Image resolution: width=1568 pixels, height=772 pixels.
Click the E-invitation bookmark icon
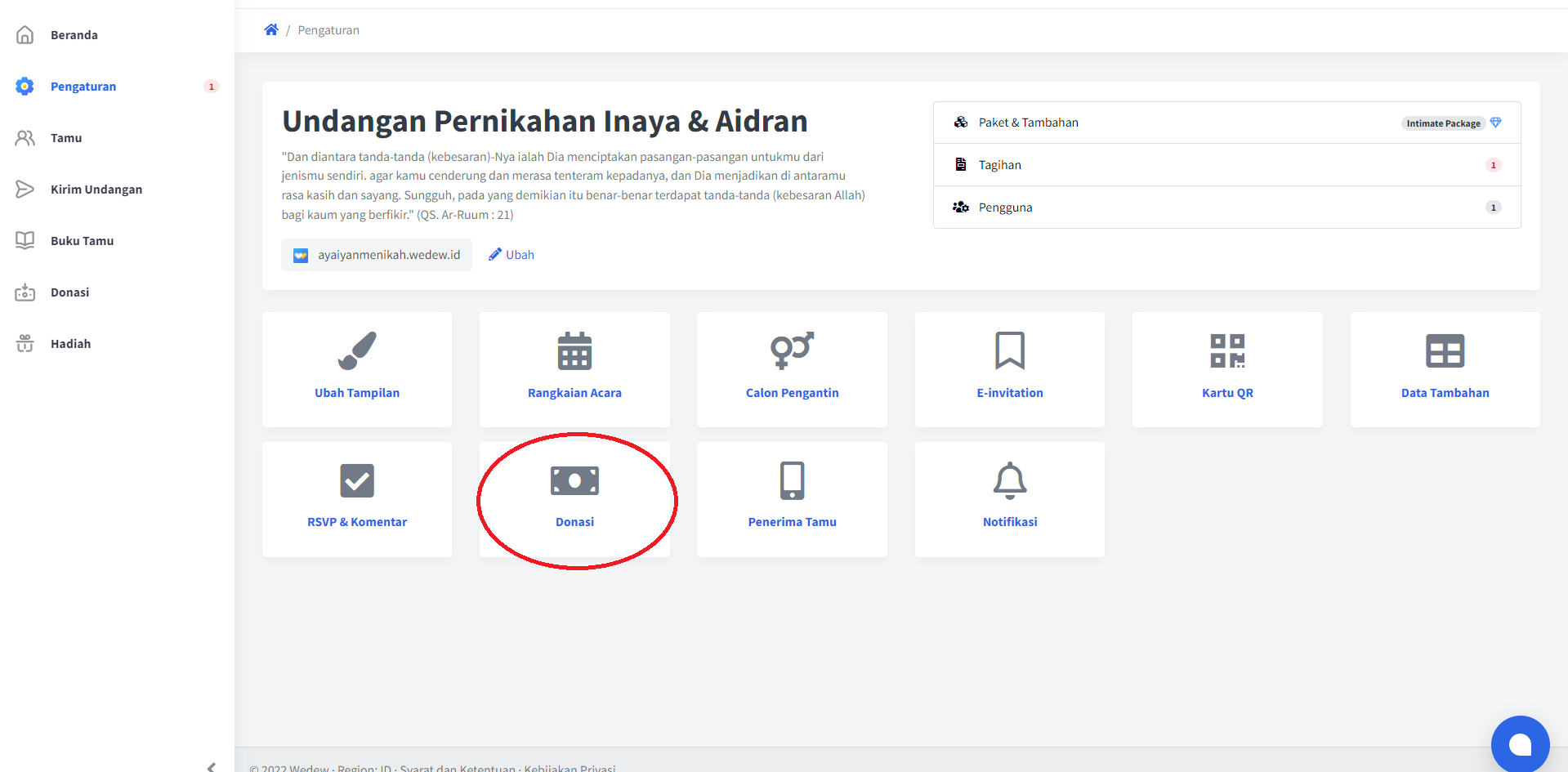[1010, 350]
